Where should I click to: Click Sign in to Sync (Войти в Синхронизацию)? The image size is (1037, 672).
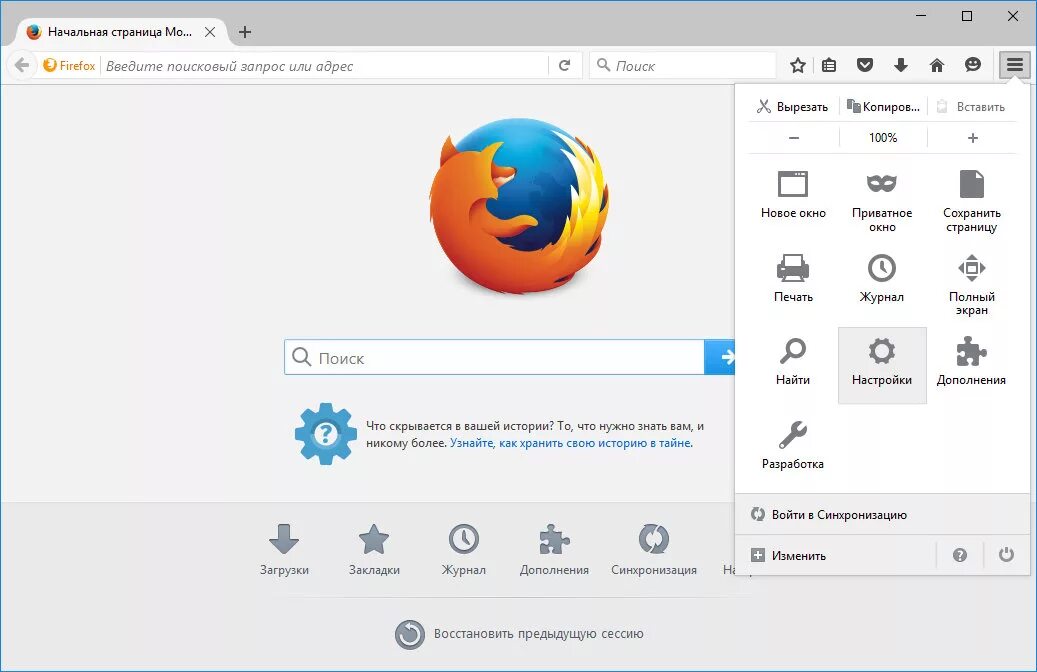tap(882, 515)
